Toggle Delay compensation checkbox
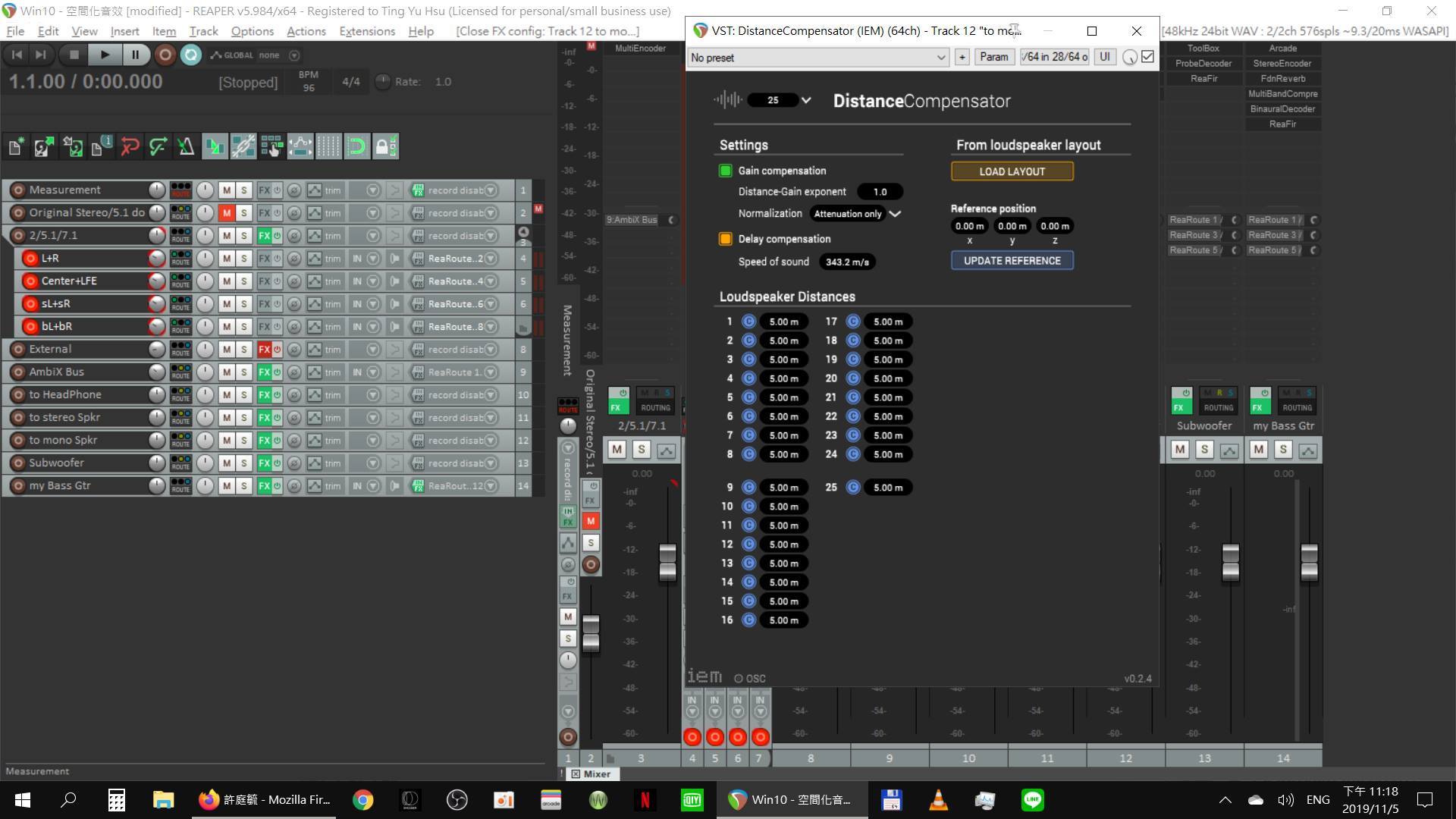Image resolution: width=1456 pixels, height=819 pixels. (x=725, y=239)
